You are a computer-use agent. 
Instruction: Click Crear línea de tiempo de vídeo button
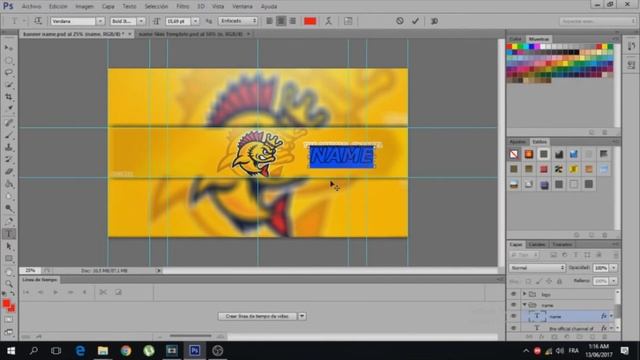click(x=257, y=316)
